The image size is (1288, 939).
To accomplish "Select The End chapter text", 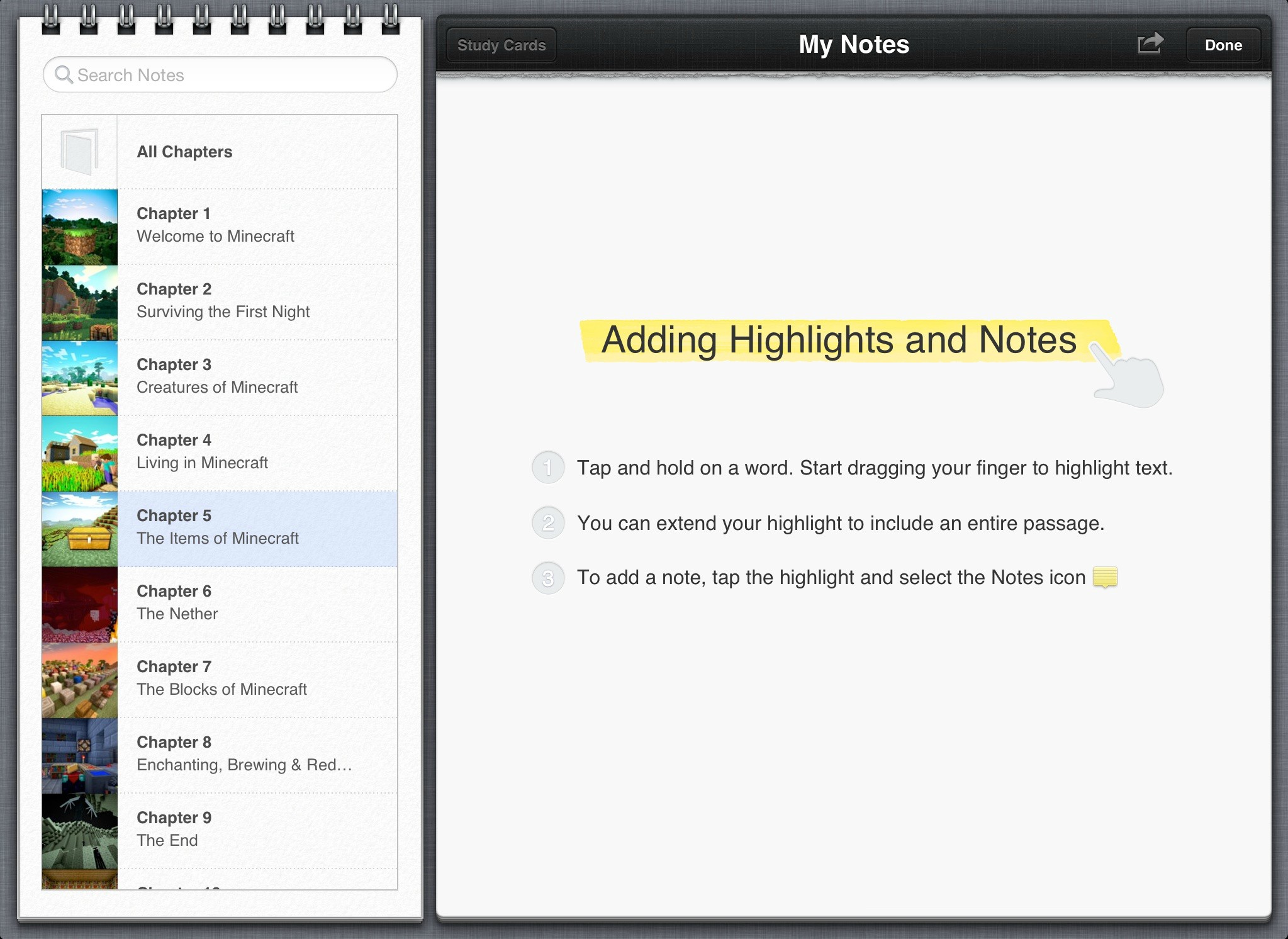I will coord(167,840).
